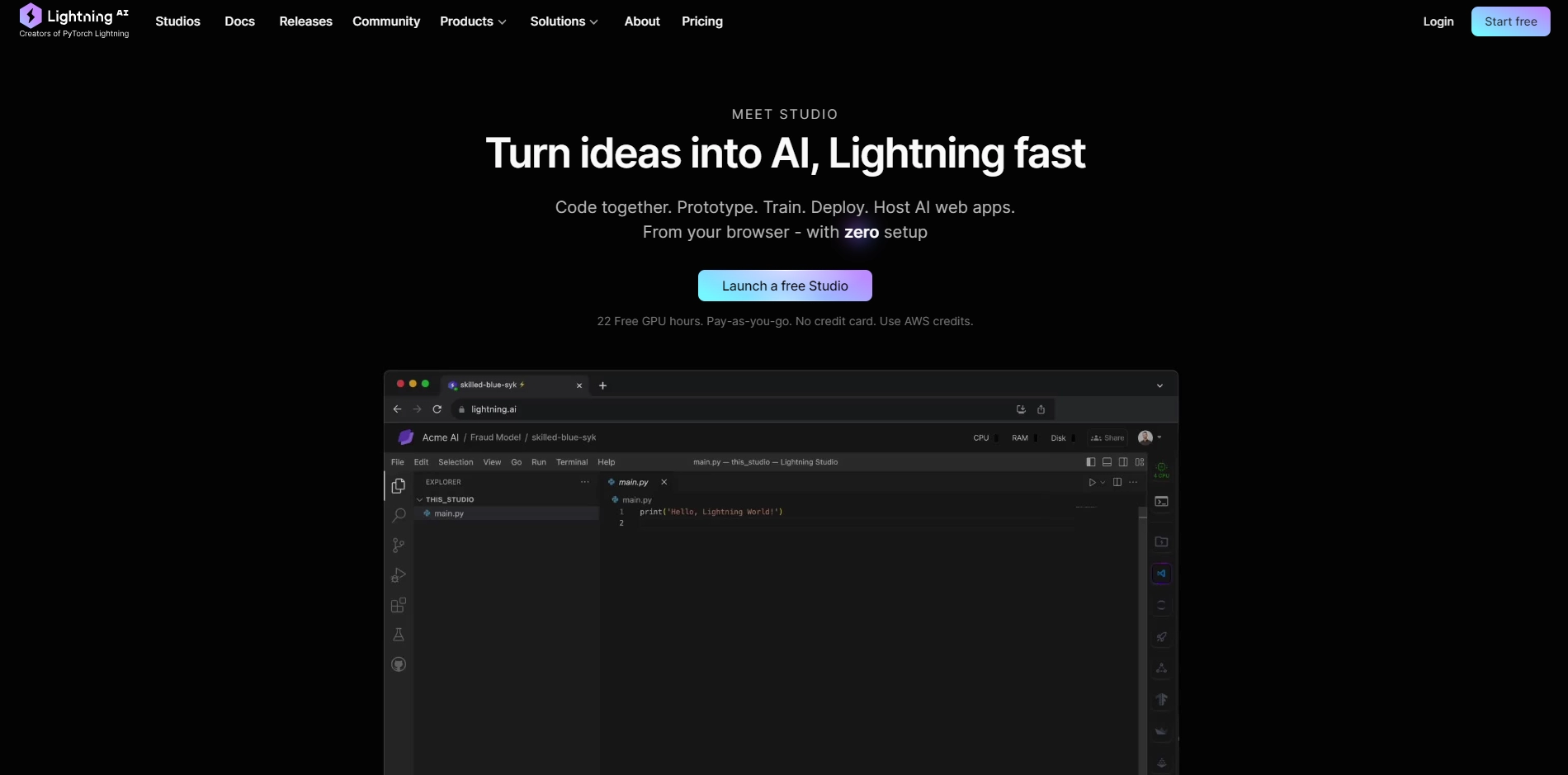
Task: Click the Login link
Action: (1438, 21)
